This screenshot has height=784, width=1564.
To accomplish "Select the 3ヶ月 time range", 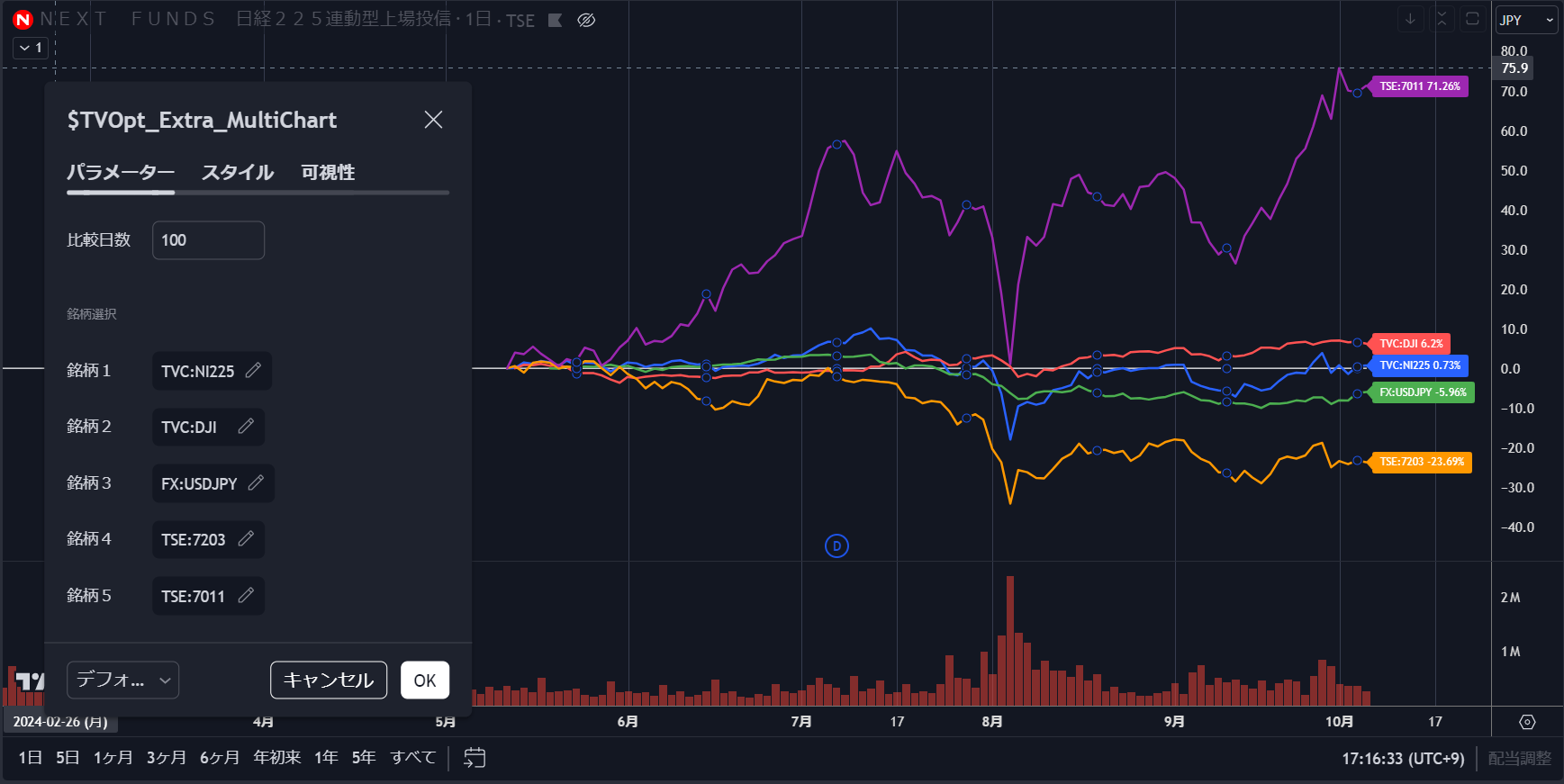I will tap(167, 758).
